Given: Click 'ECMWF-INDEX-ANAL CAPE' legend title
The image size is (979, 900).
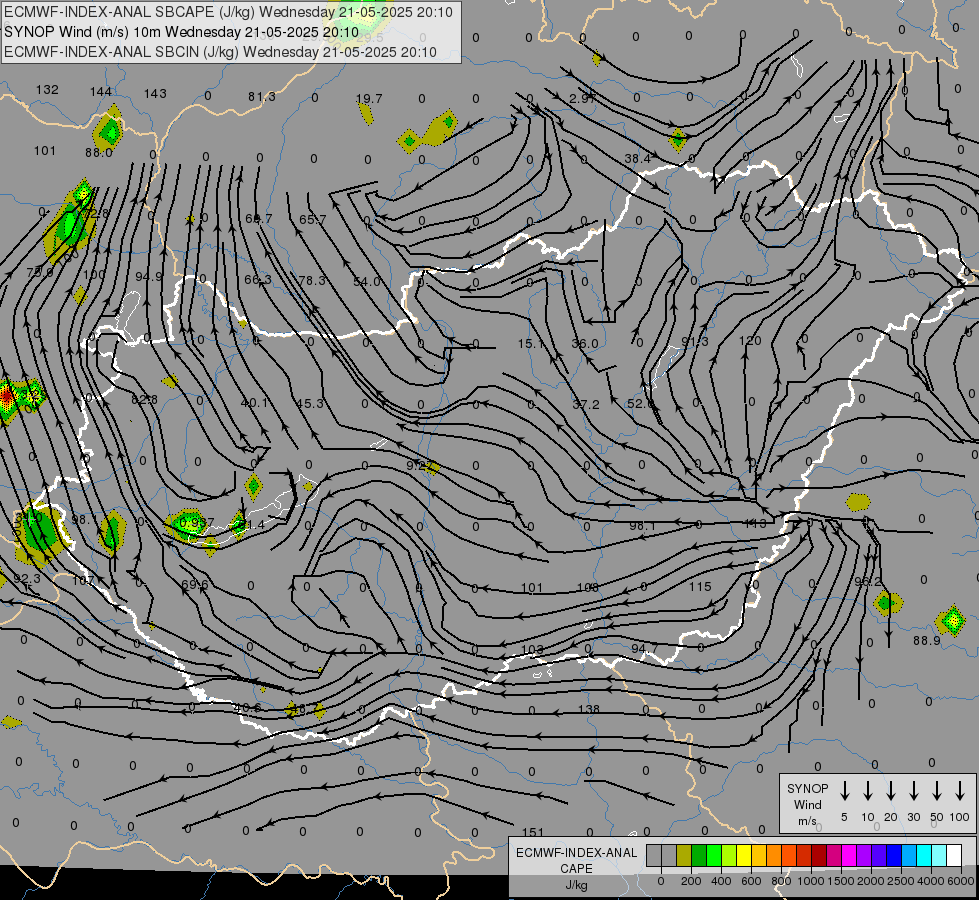Looking at the screenshot, I should coord(576,860).
